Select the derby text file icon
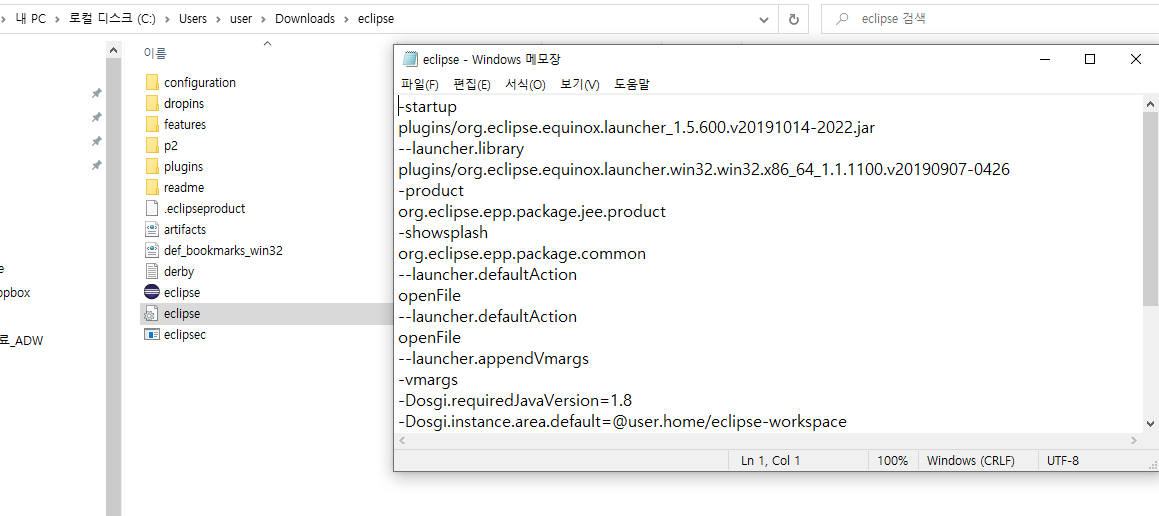Screen dimensions: 1159x516 152,271
